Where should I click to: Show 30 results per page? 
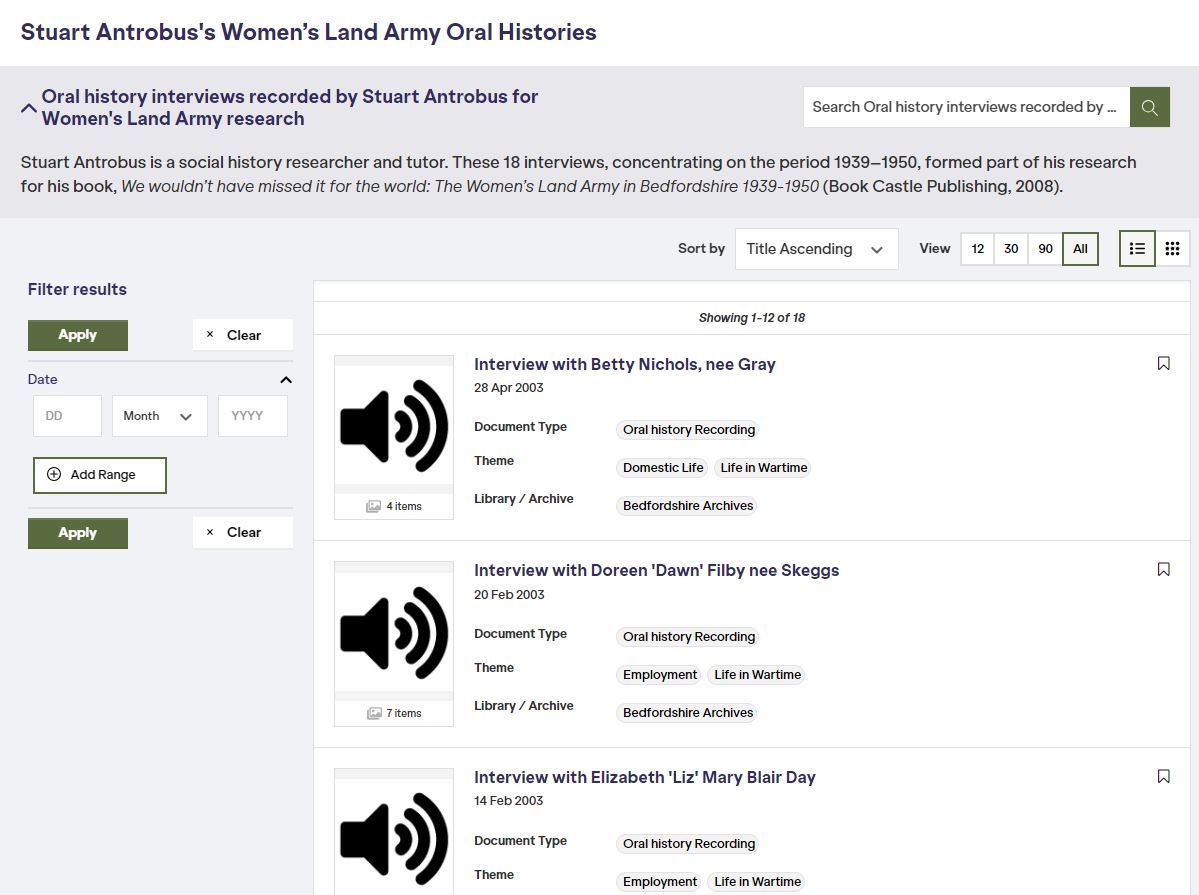pyautogui.click(x=1011, y=249)
